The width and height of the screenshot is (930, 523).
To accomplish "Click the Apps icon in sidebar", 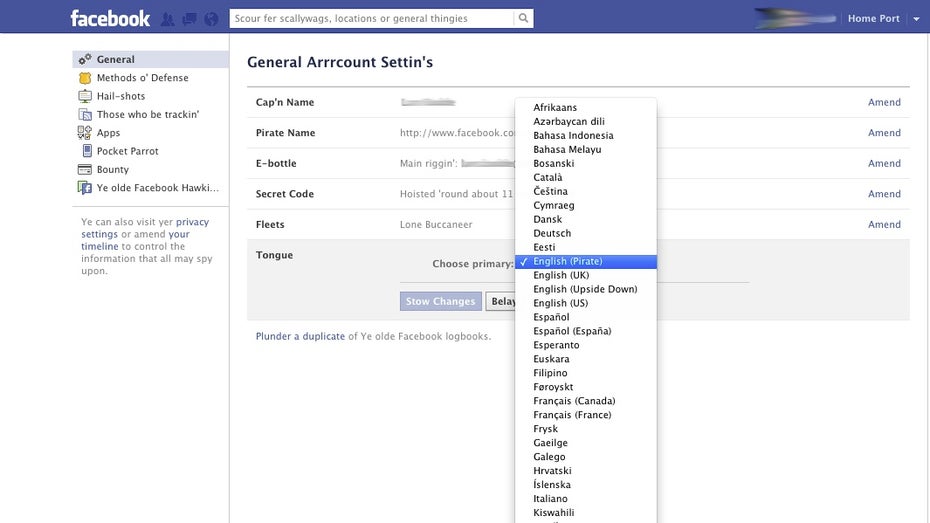I will tap(85, 133).
